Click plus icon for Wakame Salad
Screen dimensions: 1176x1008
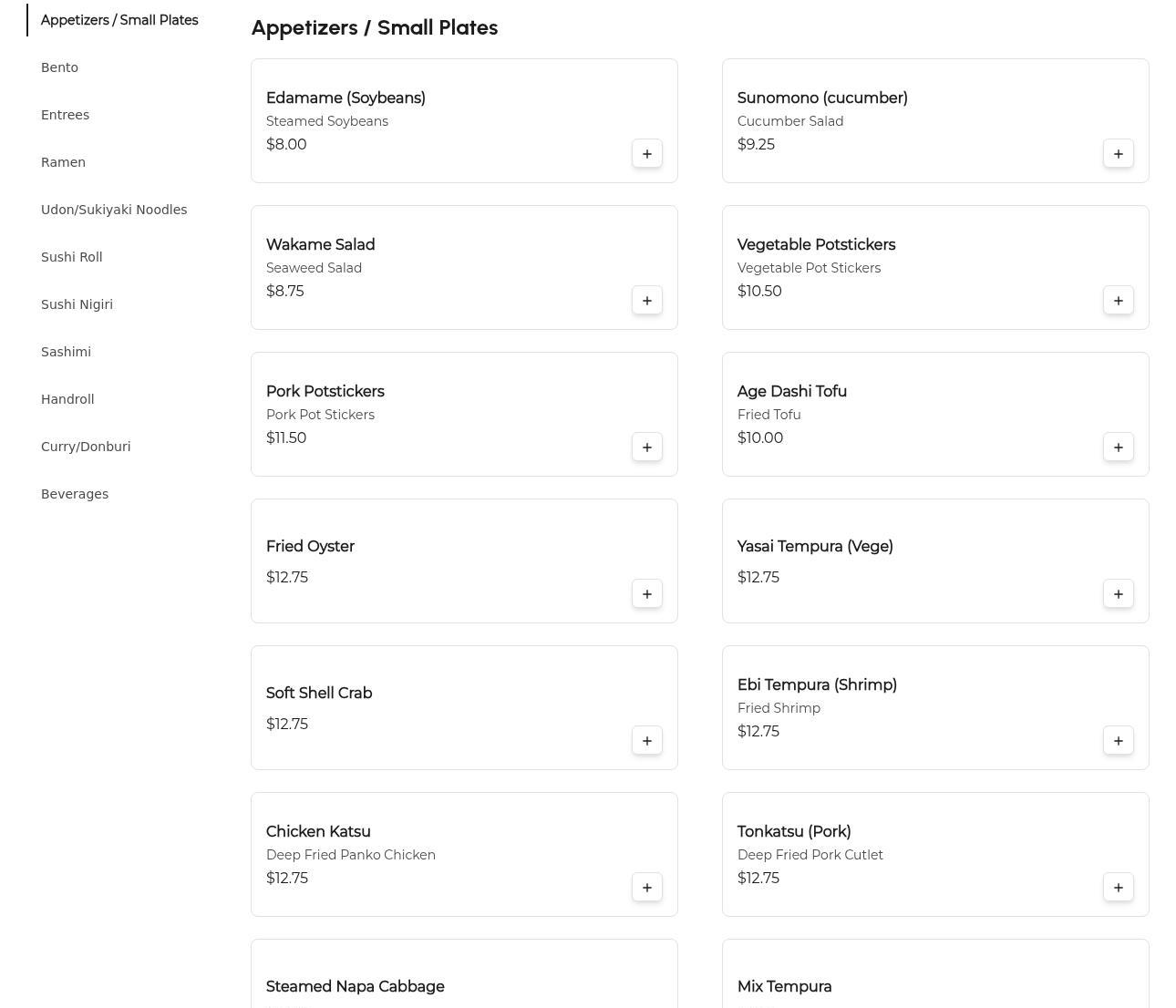[647, 301]
